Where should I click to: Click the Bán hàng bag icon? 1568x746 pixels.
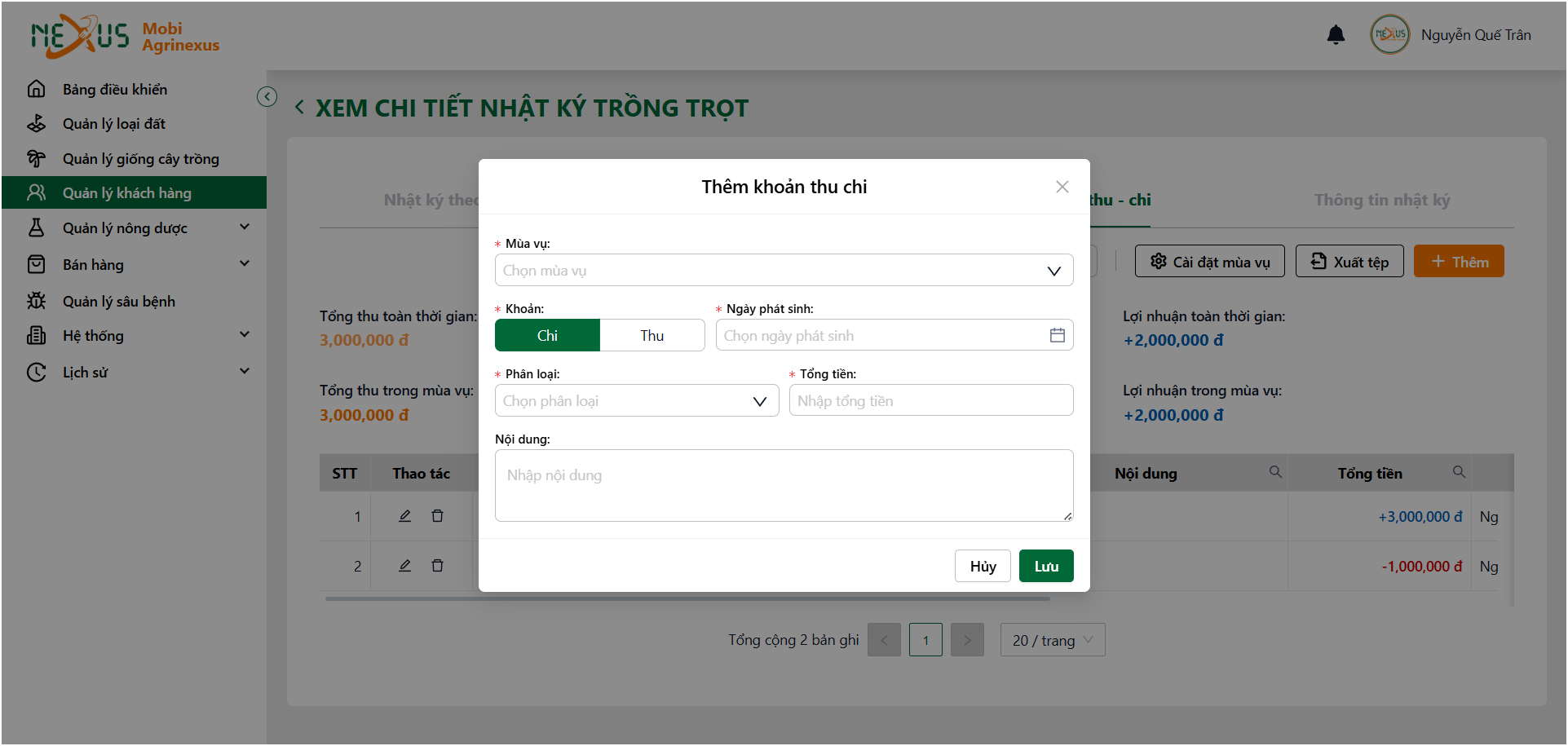click(37, 264)
